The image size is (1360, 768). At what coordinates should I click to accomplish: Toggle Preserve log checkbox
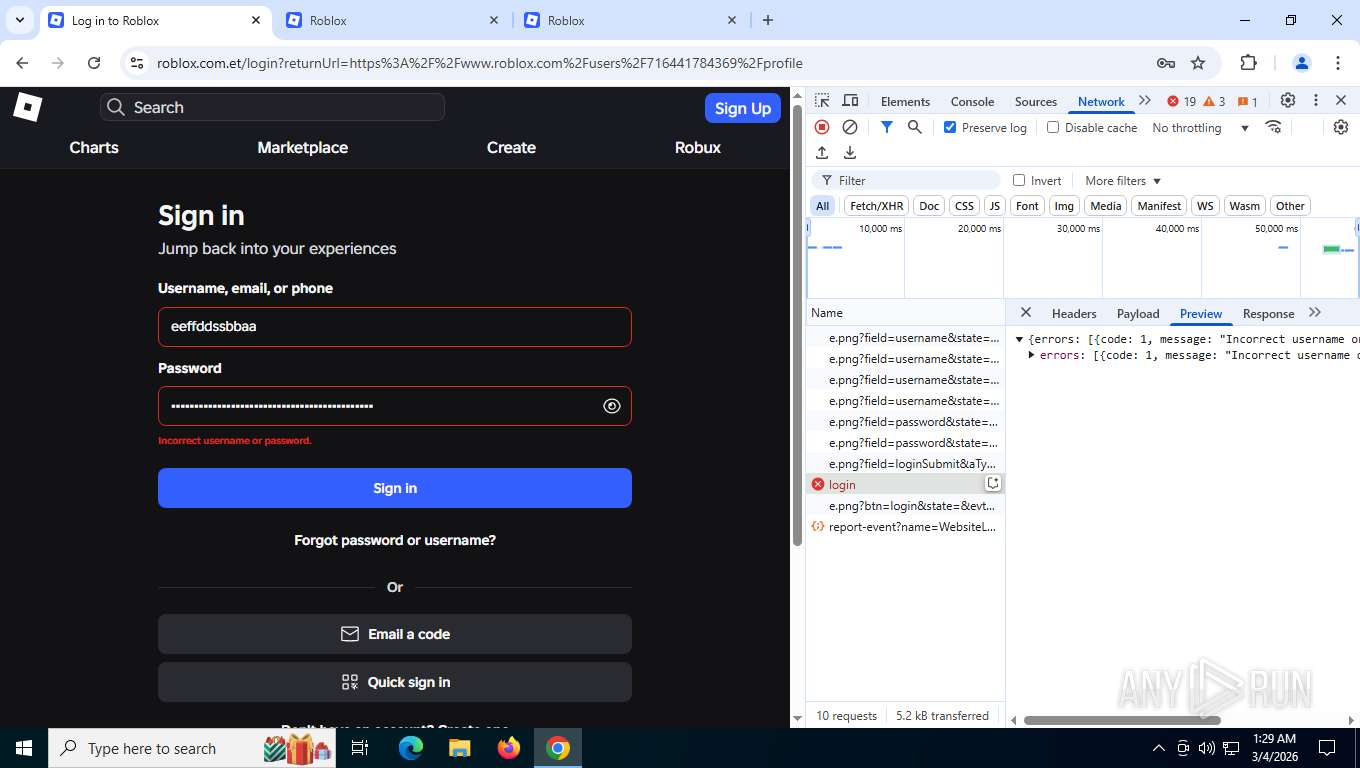tap(950, 127)
